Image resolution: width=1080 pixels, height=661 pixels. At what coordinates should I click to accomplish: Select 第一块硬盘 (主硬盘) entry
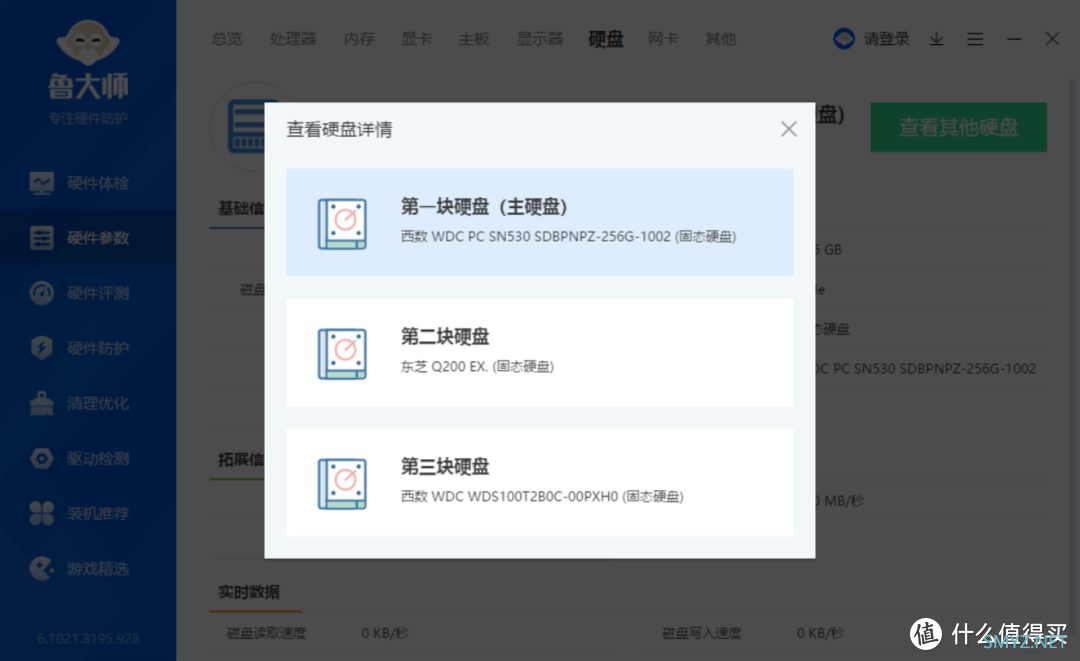tap(539, 222)
